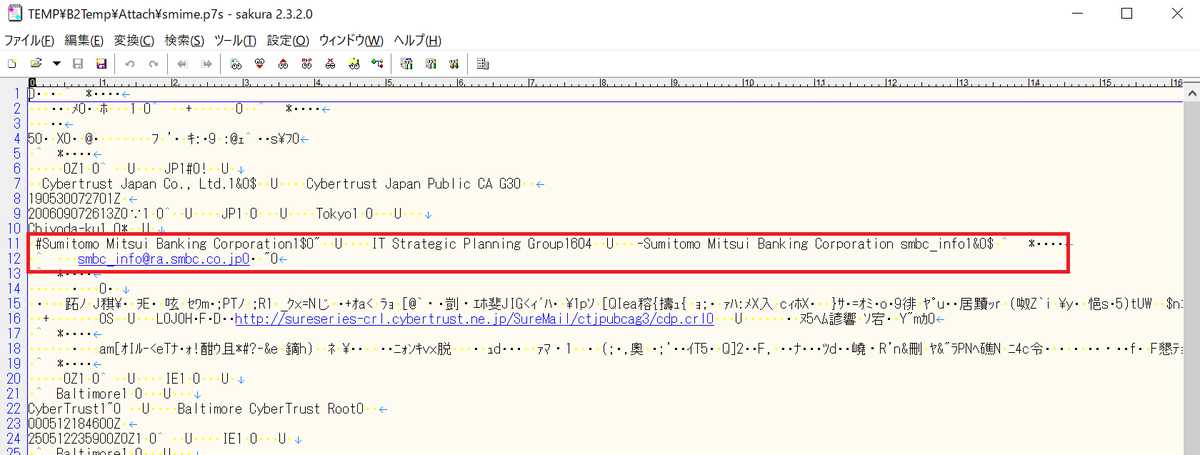Screen dimensions: 1200x455
Task: Click line number 11 in gutter
Action: pyautogui.click(x=14, y=243)
